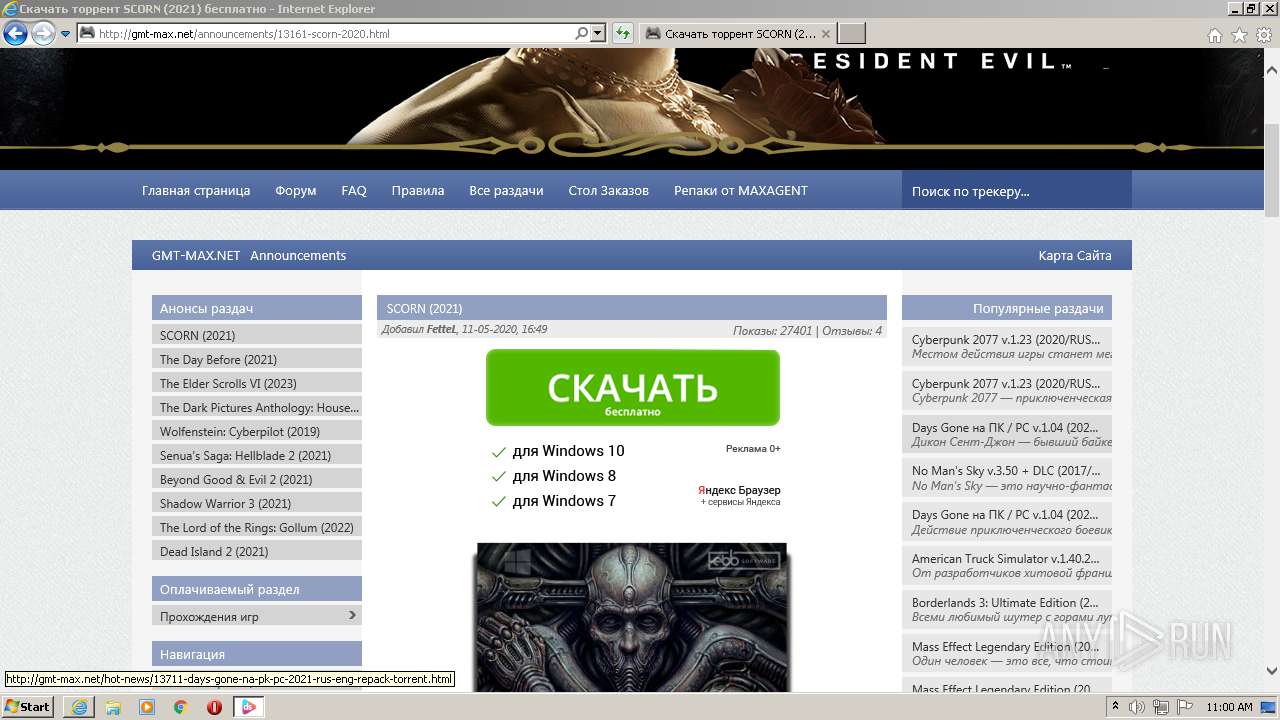
Task: Click the taskbar clock showing 11:00 AM
Action: (x=1229, y=707)
